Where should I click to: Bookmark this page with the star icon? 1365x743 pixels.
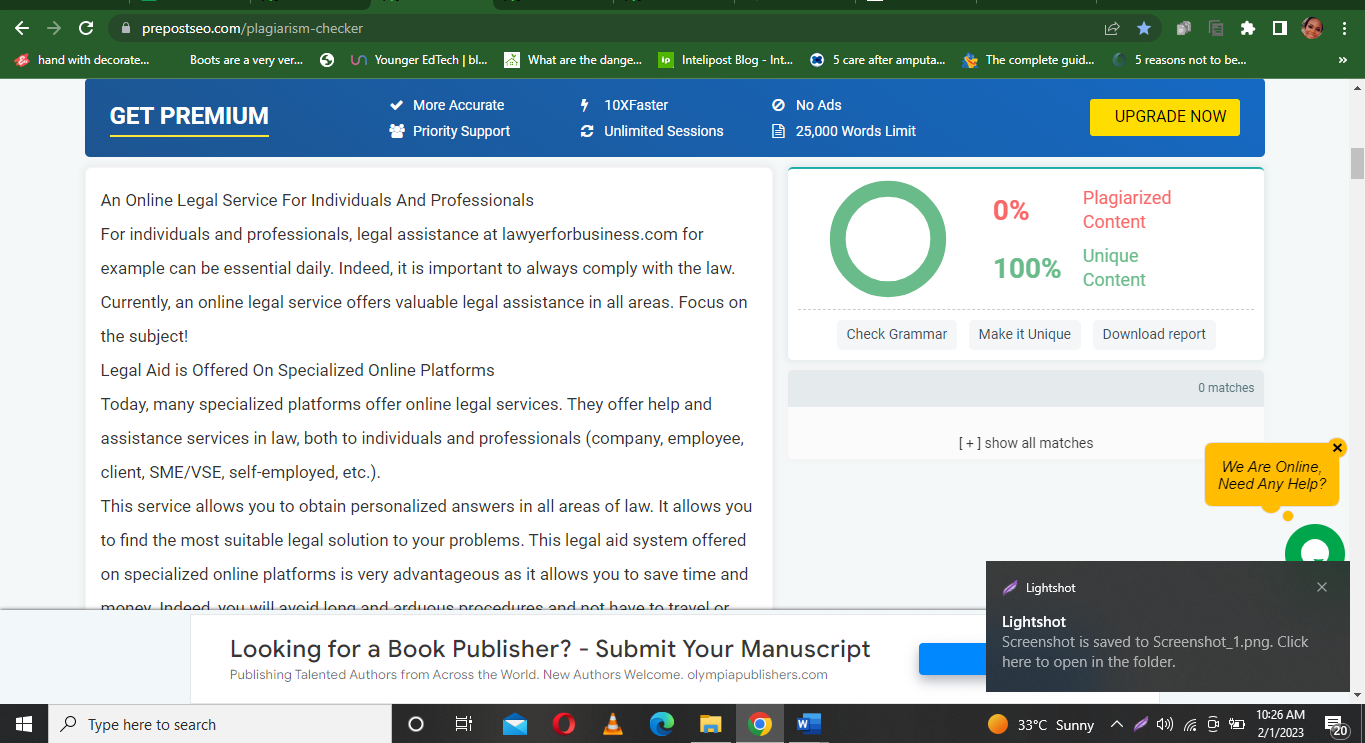tap(1144, 28)
